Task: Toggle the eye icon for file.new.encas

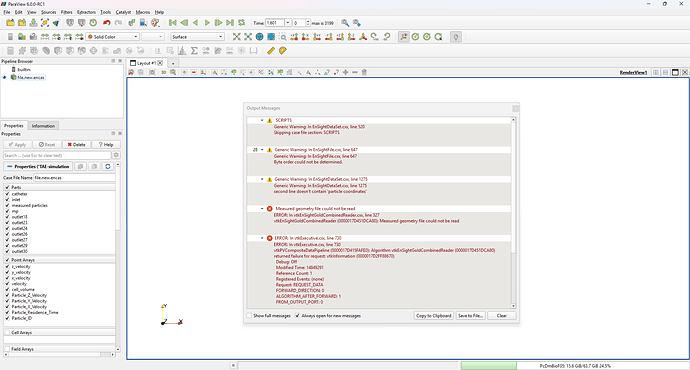Action: point(5,77)
